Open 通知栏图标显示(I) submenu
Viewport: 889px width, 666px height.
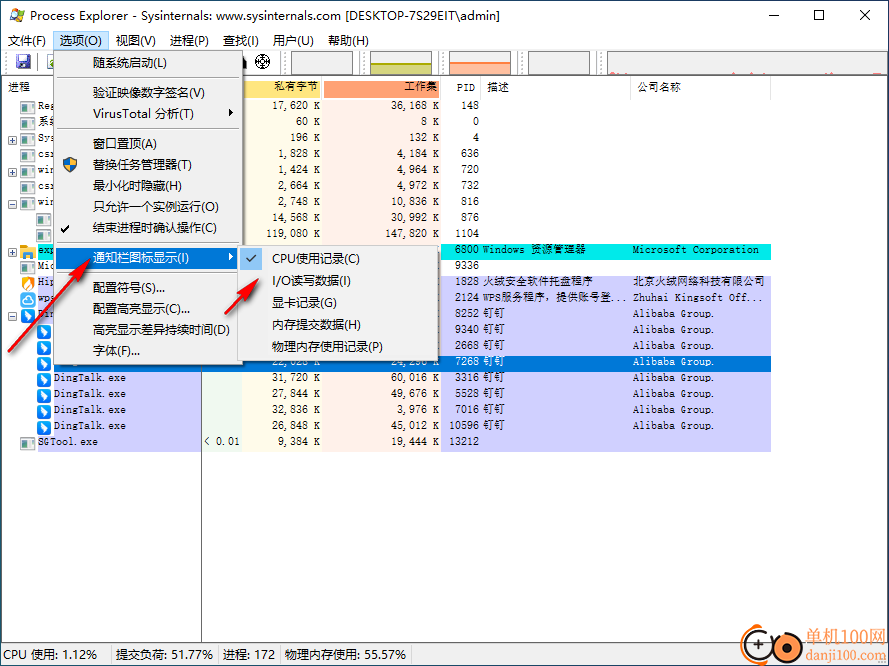(148, 258)
